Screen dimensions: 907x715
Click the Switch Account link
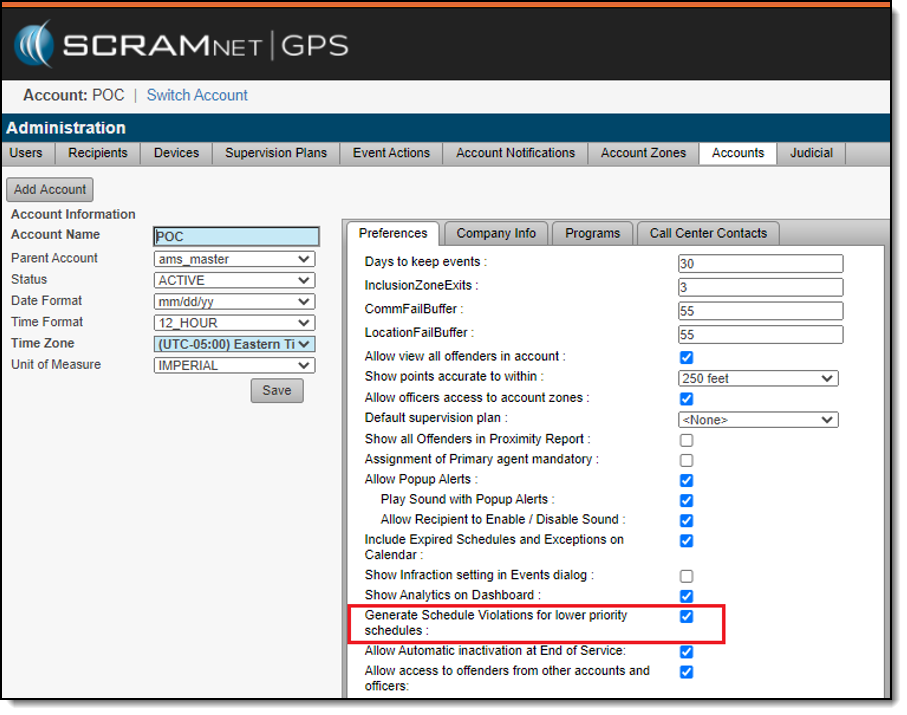197,95
